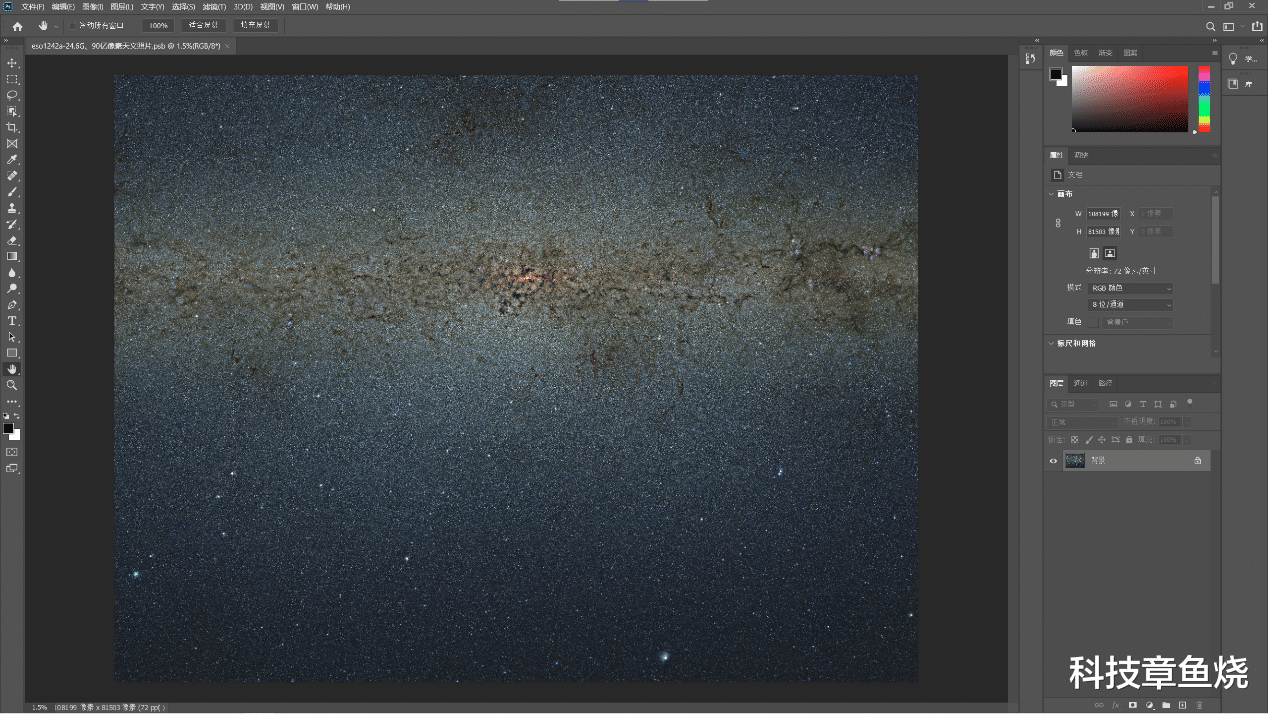
Task: Click the 100% zoom button
Action: point(157,26)
